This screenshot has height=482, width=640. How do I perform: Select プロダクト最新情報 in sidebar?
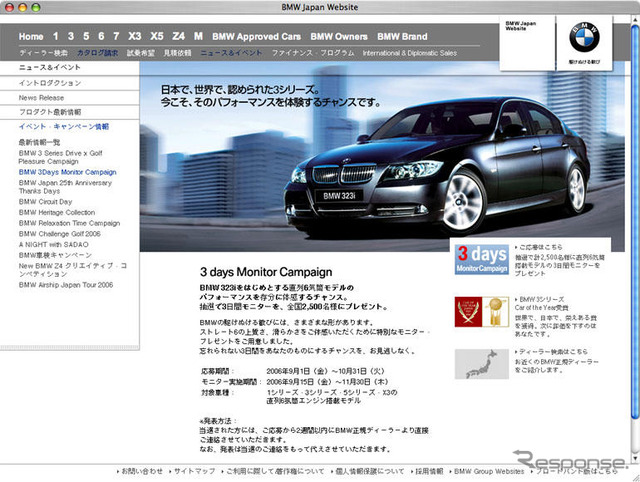click(x=50, y=112)
